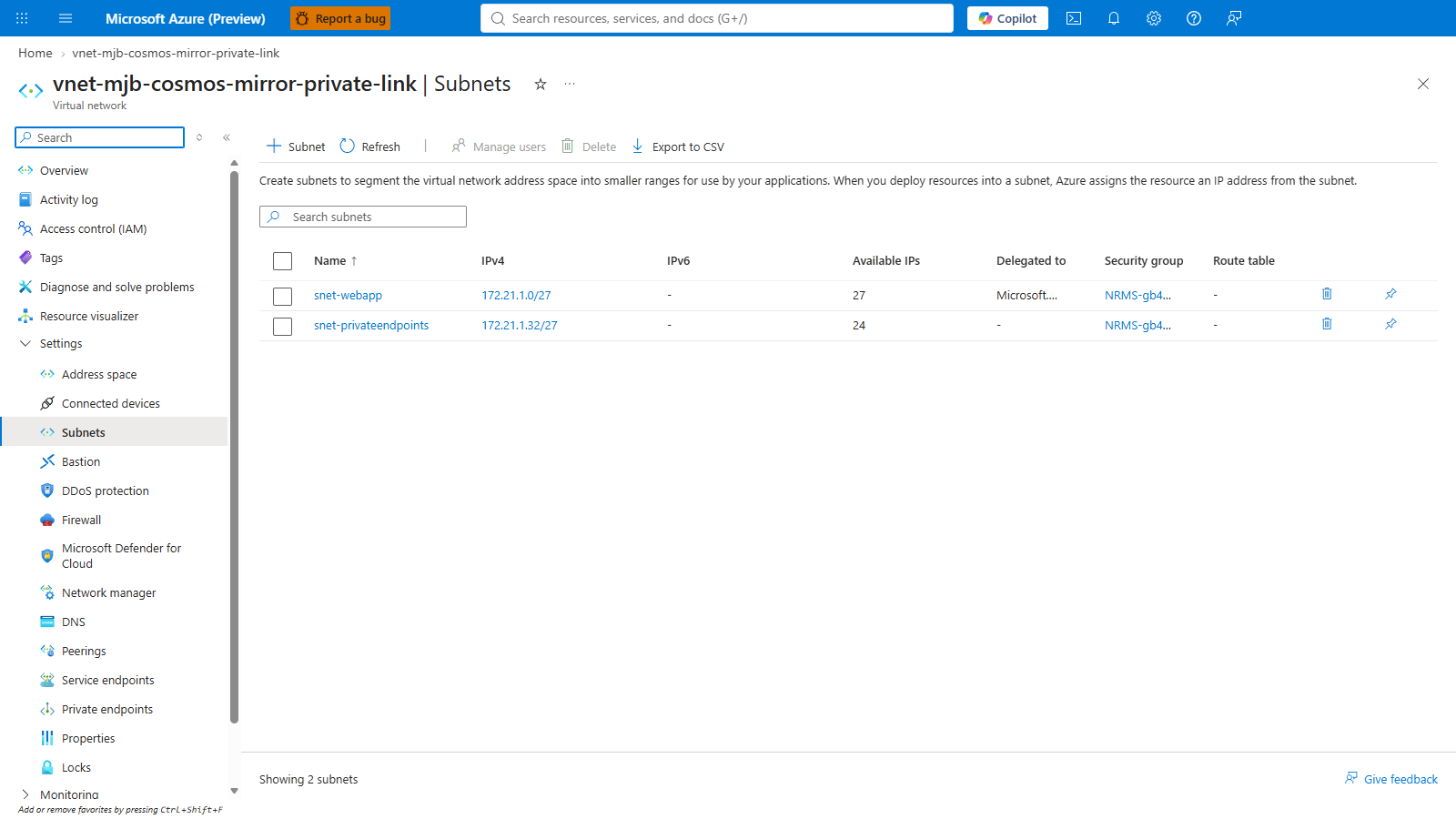Open the security group link for snet-privateendpoints
The height and width of the screenshot is (819, 1456).
(1137, 325)
